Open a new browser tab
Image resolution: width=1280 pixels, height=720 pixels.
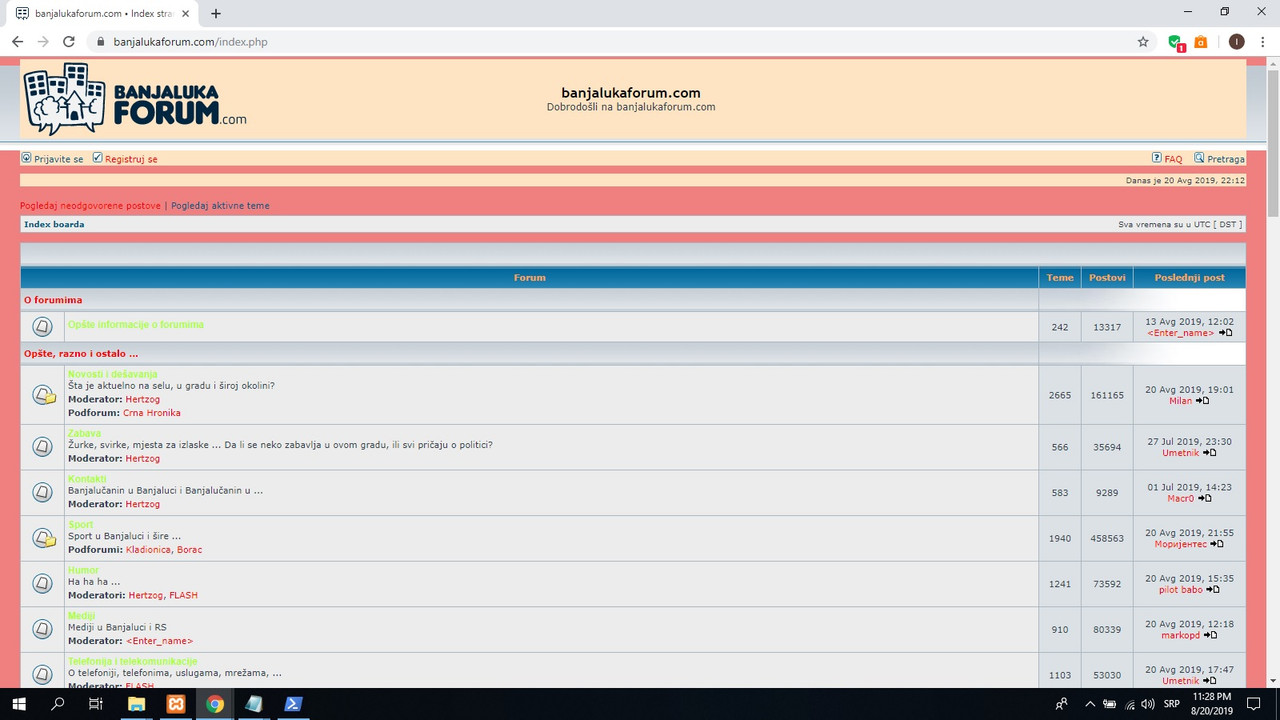[x=216, y=13]
